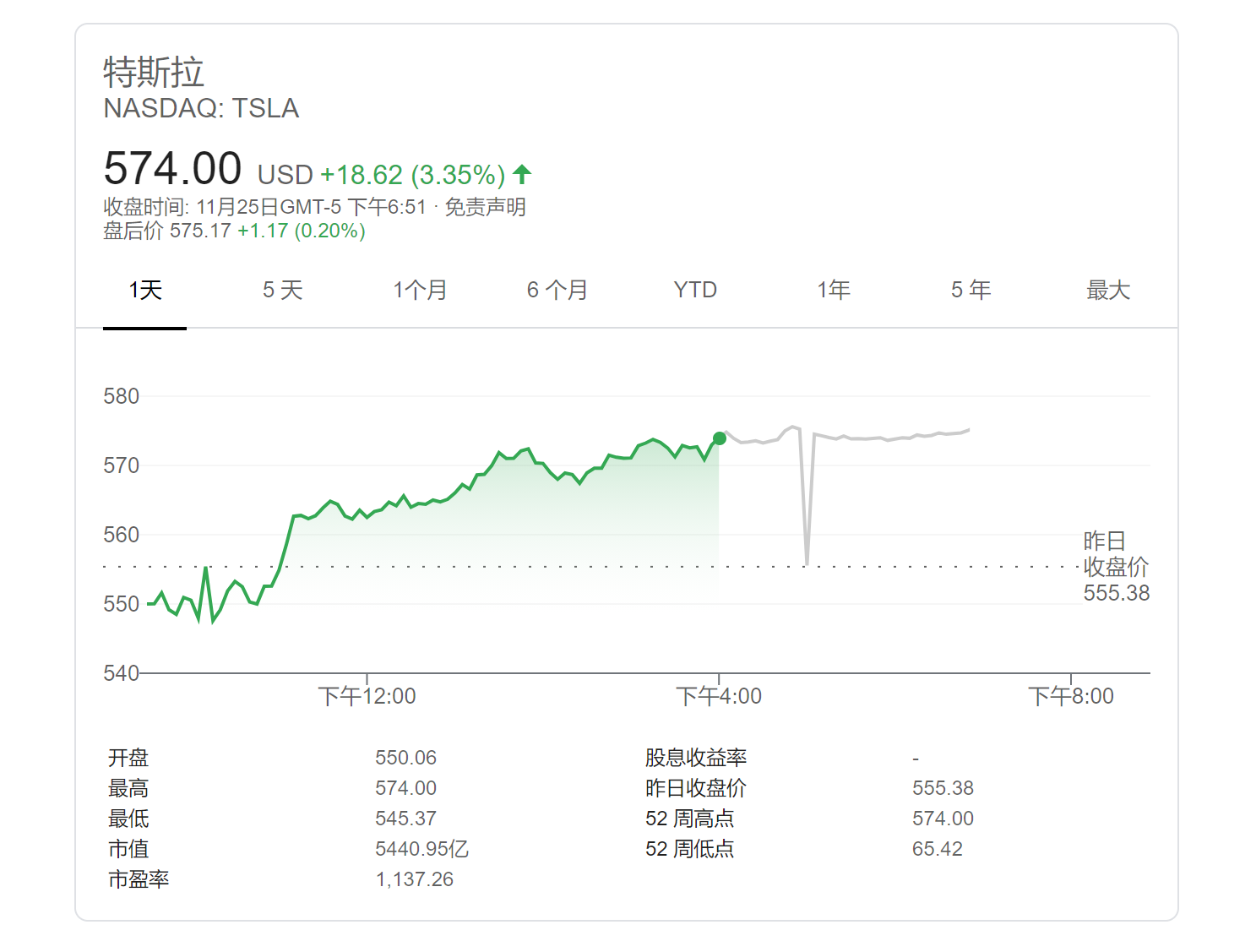This screenshot has height=952, width=1256.
Task: Click the 最高 row label
Action: coord(128,788)
